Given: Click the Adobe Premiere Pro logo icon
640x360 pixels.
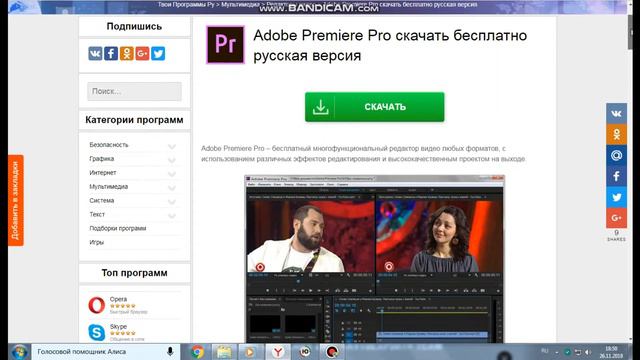Looking at the screenshot, I should click(x=225, y=44).
